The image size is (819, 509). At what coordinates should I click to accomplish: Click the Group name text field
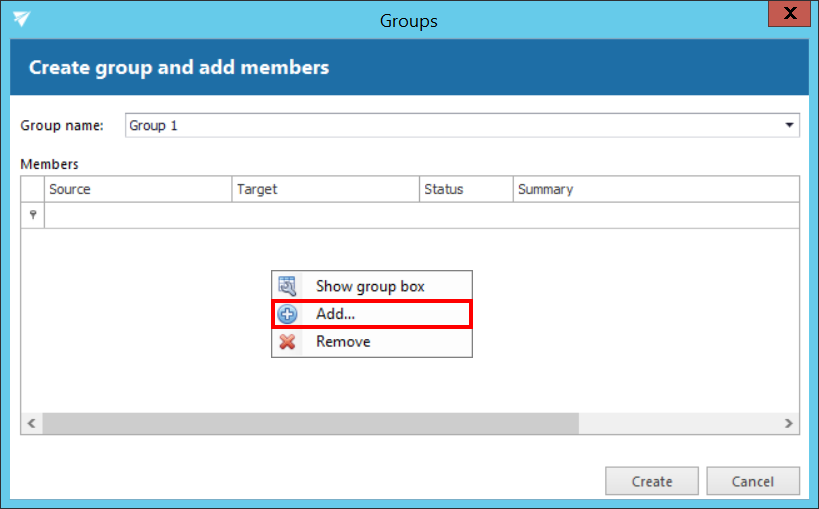click(452, 126)
